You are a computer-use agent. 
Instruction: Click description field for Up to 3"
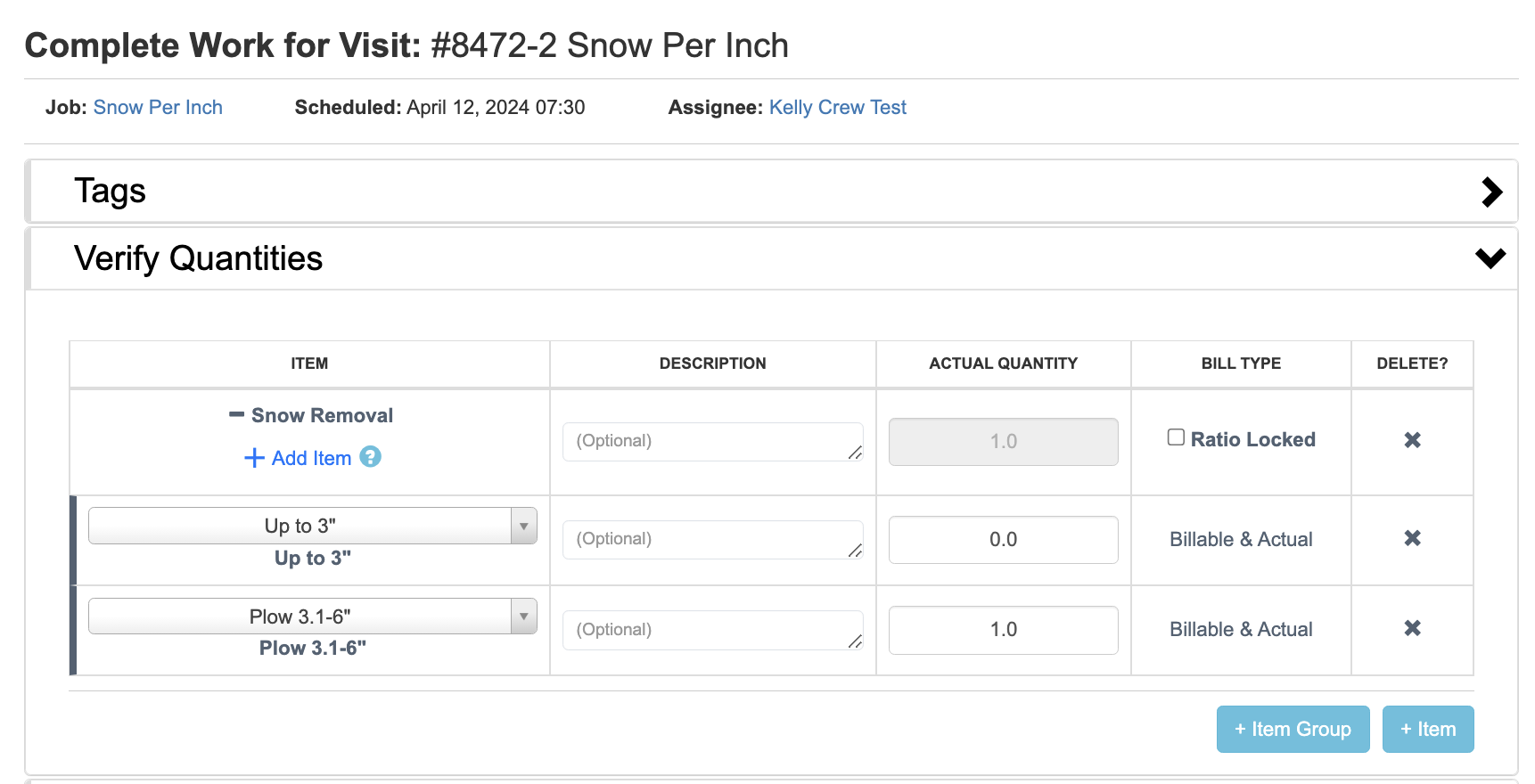click(x=711, y=539)
